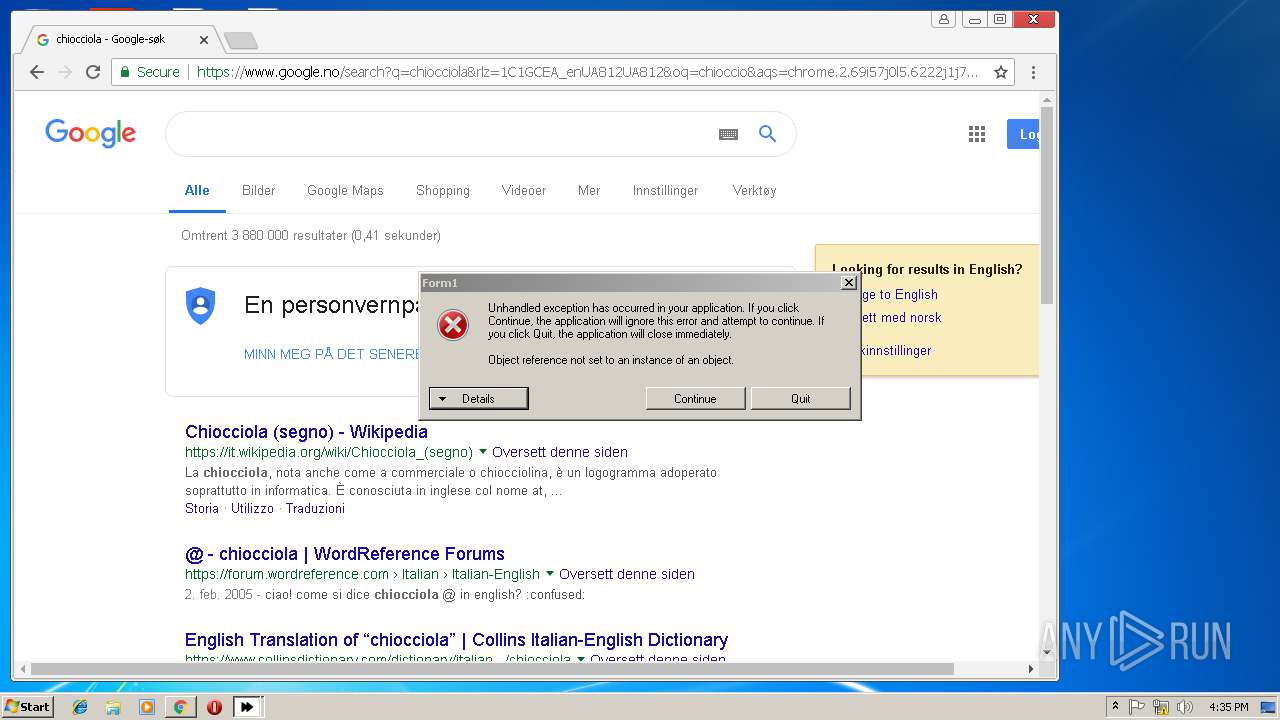
Task: Click MINN MEG PÅ DET SENERE link
Action: coord(331,354)
